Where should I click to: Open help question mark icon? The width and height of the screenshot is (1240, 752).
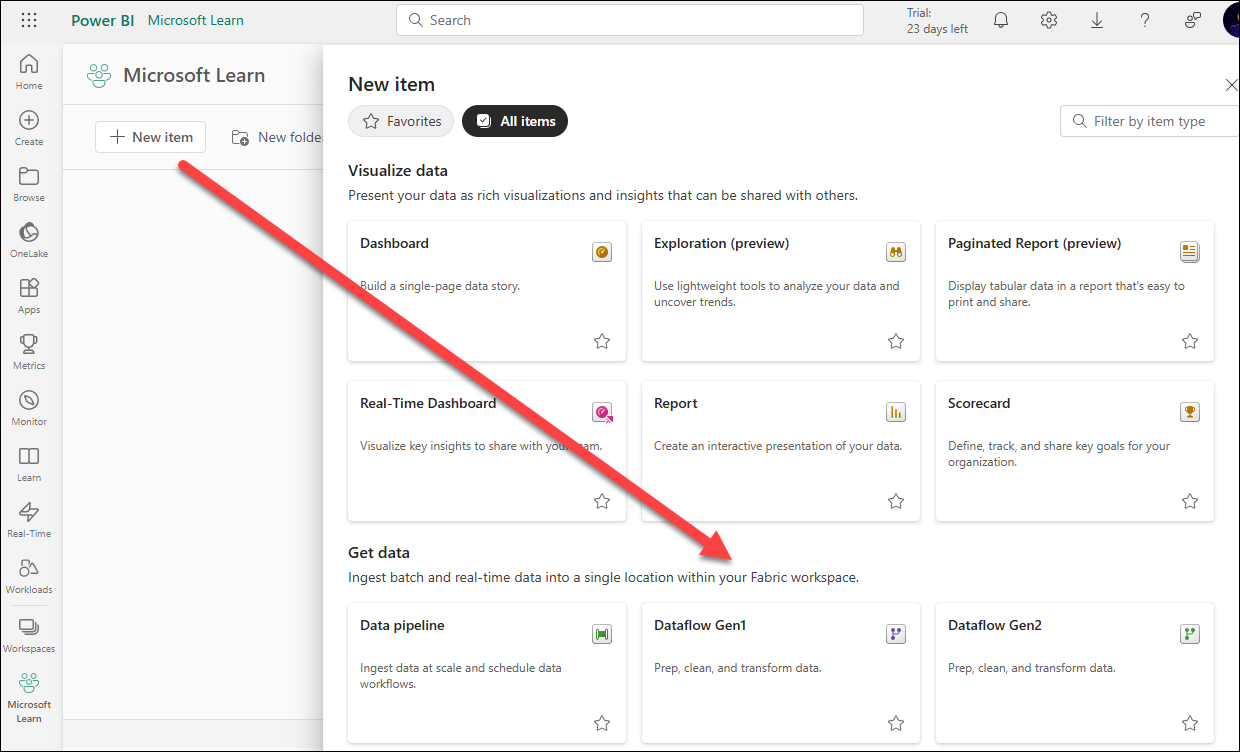pyautogui.click(x=1145, y=20)
